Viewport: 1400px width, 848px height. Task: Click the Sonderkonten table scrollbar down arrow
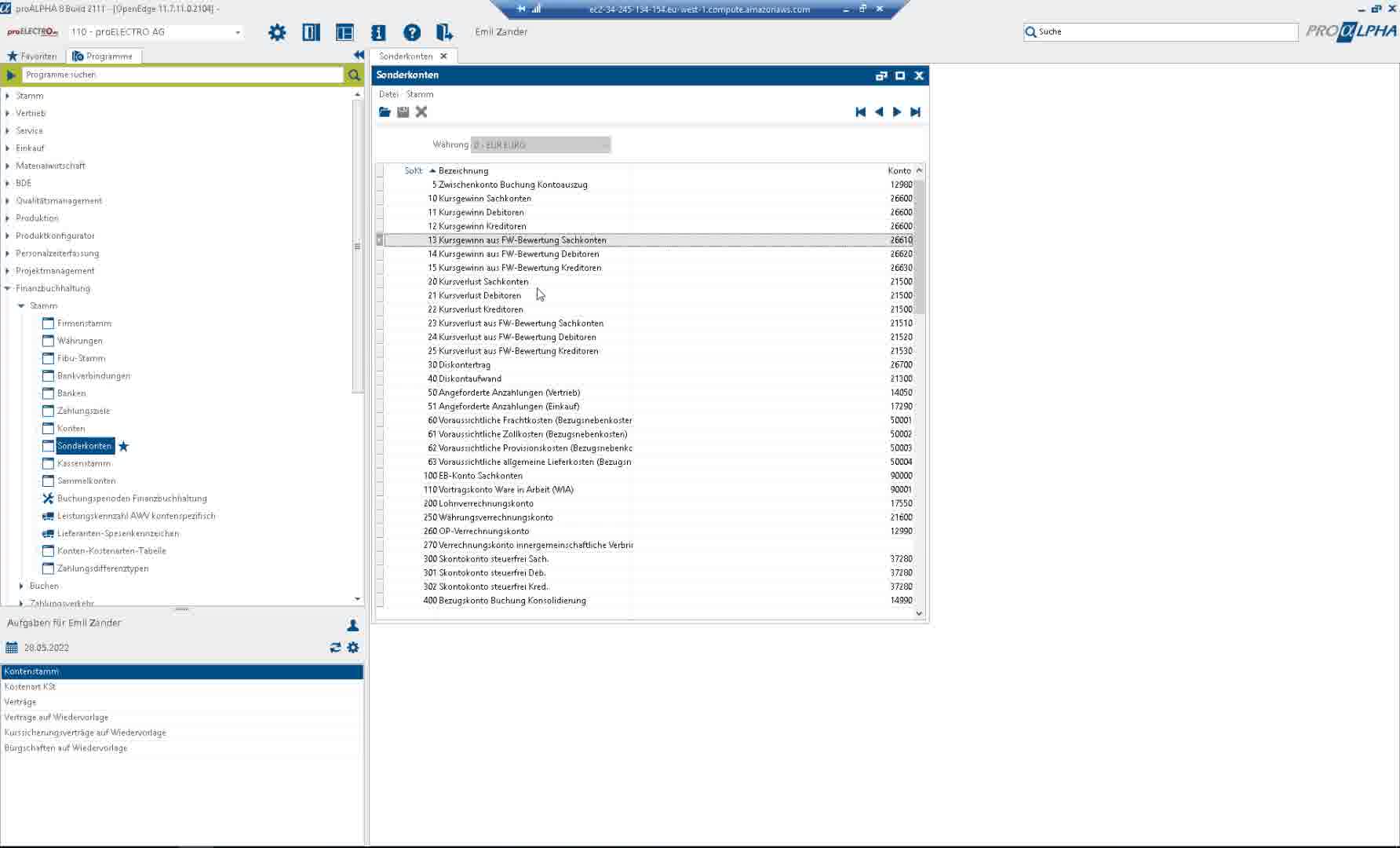[x=919, y=613]
